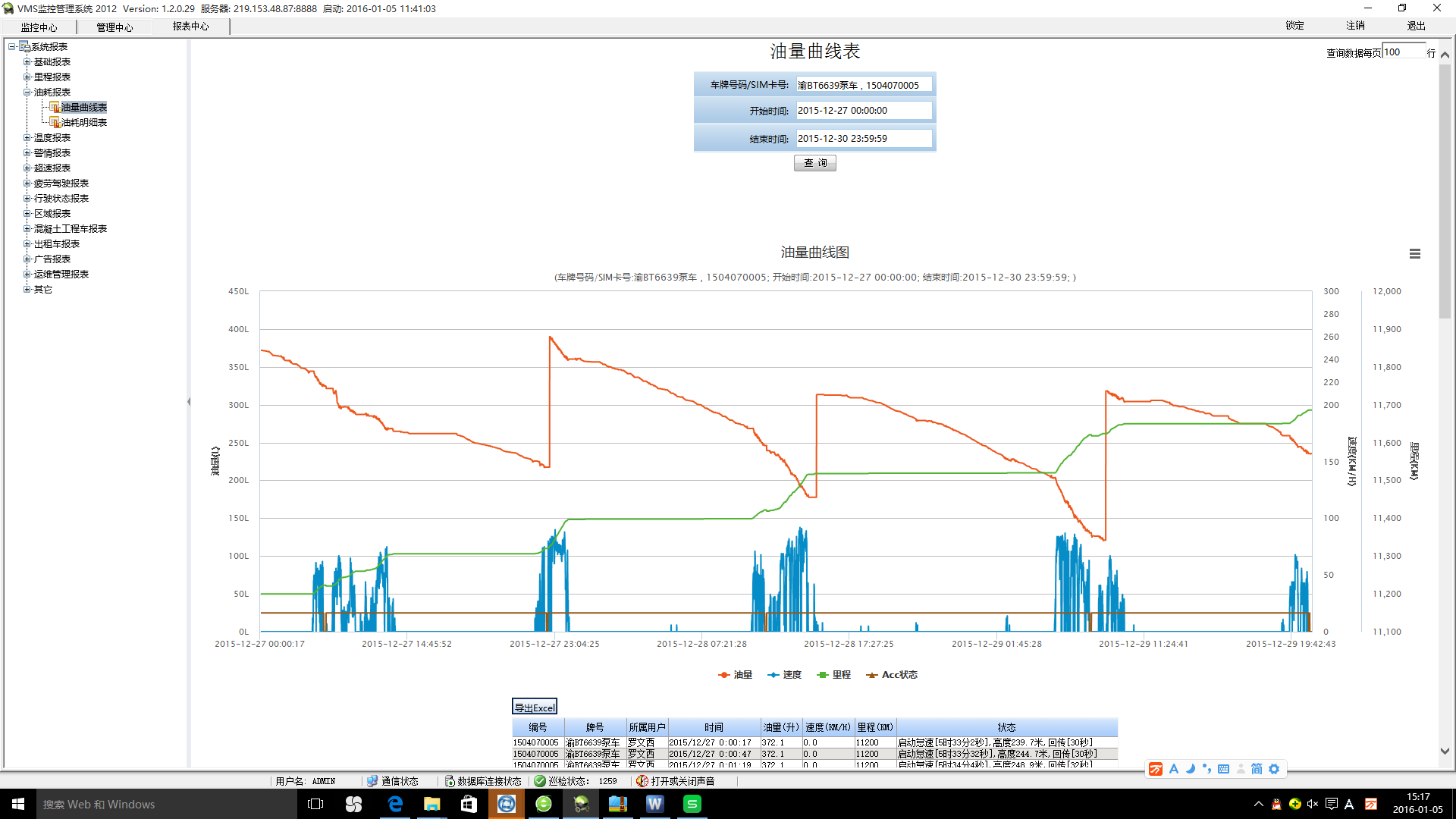Expand the 里程报表 tree node
1456x819 pixels.
27,77
